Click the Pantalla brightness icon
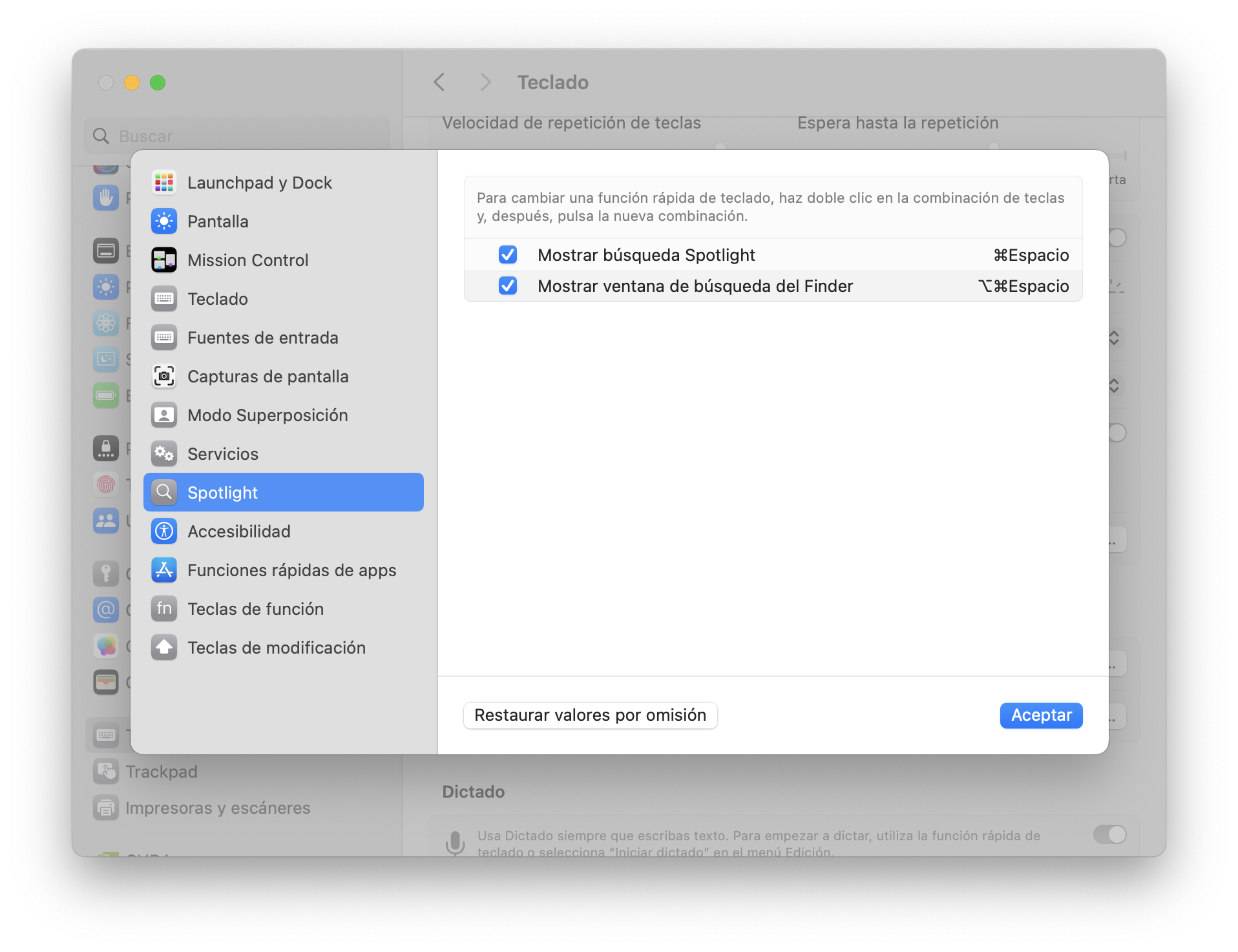Viewport: 1238px width, 952px height. point(164,222)
